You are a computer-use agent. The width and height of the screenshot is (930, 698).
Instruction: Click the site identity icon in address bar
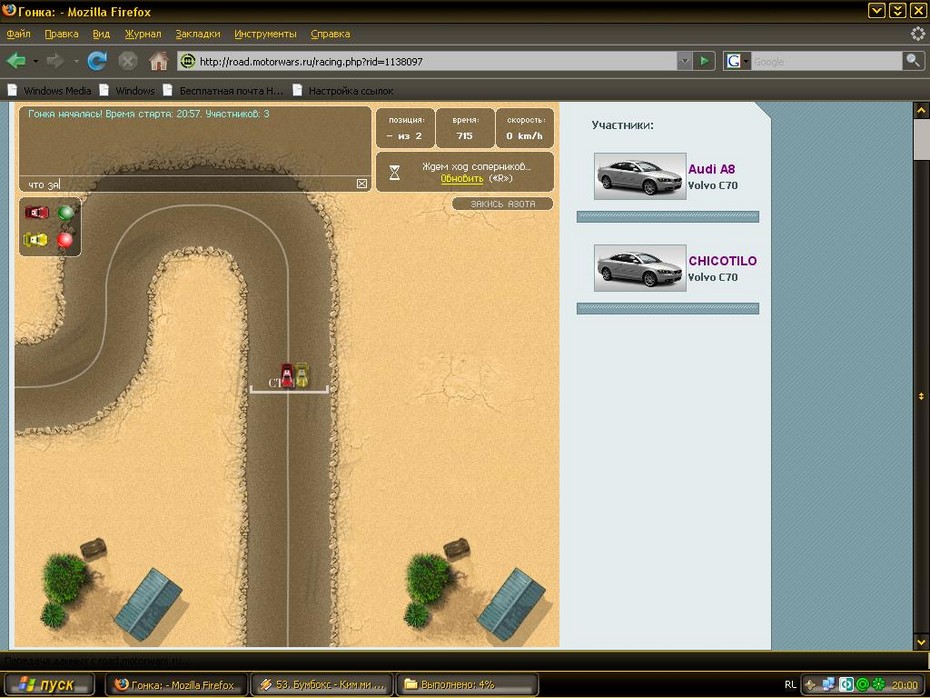(187, 61)
